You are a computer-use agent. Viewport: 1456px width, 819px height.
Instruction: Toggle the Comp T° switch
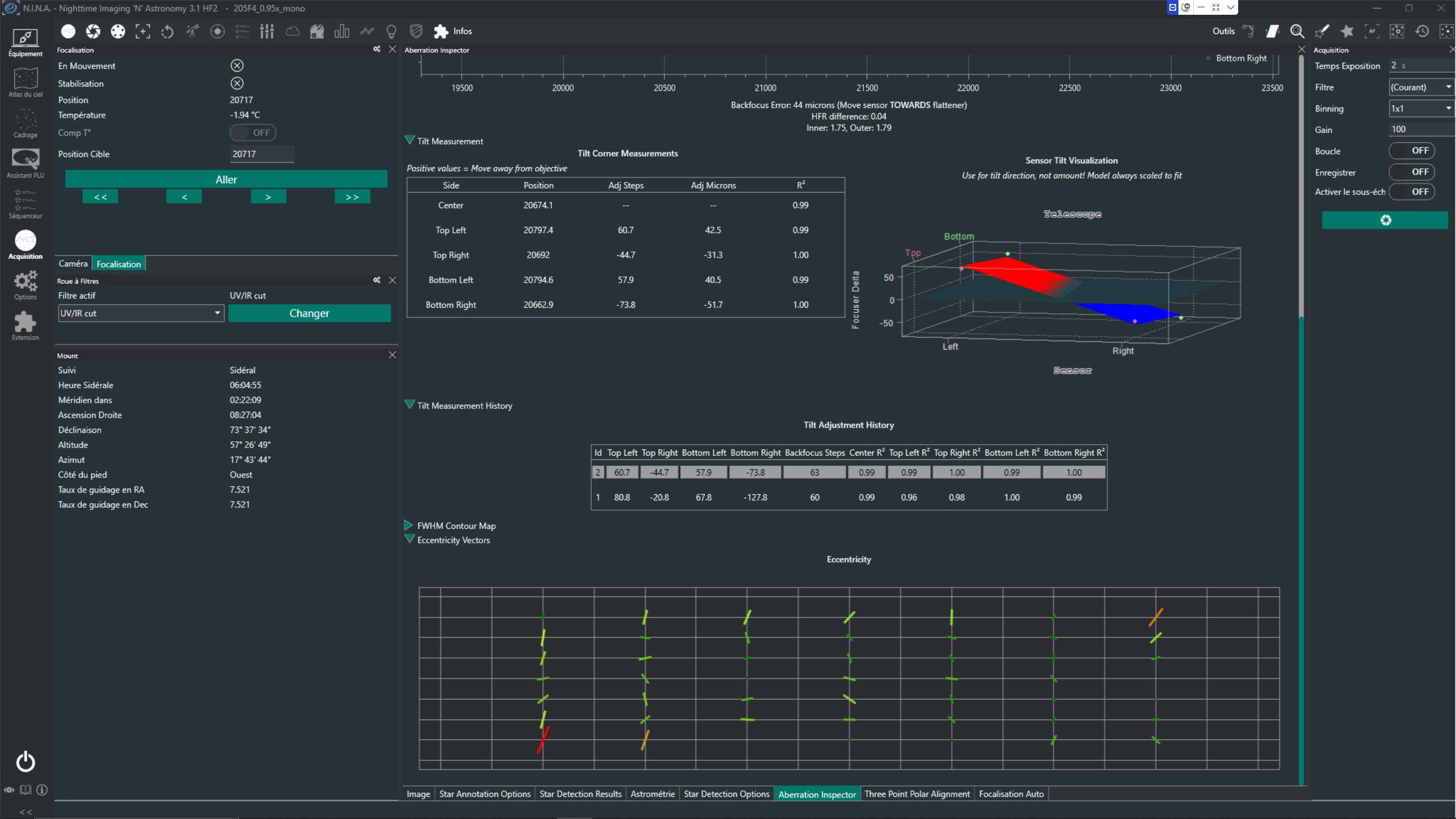coord(253,133)
